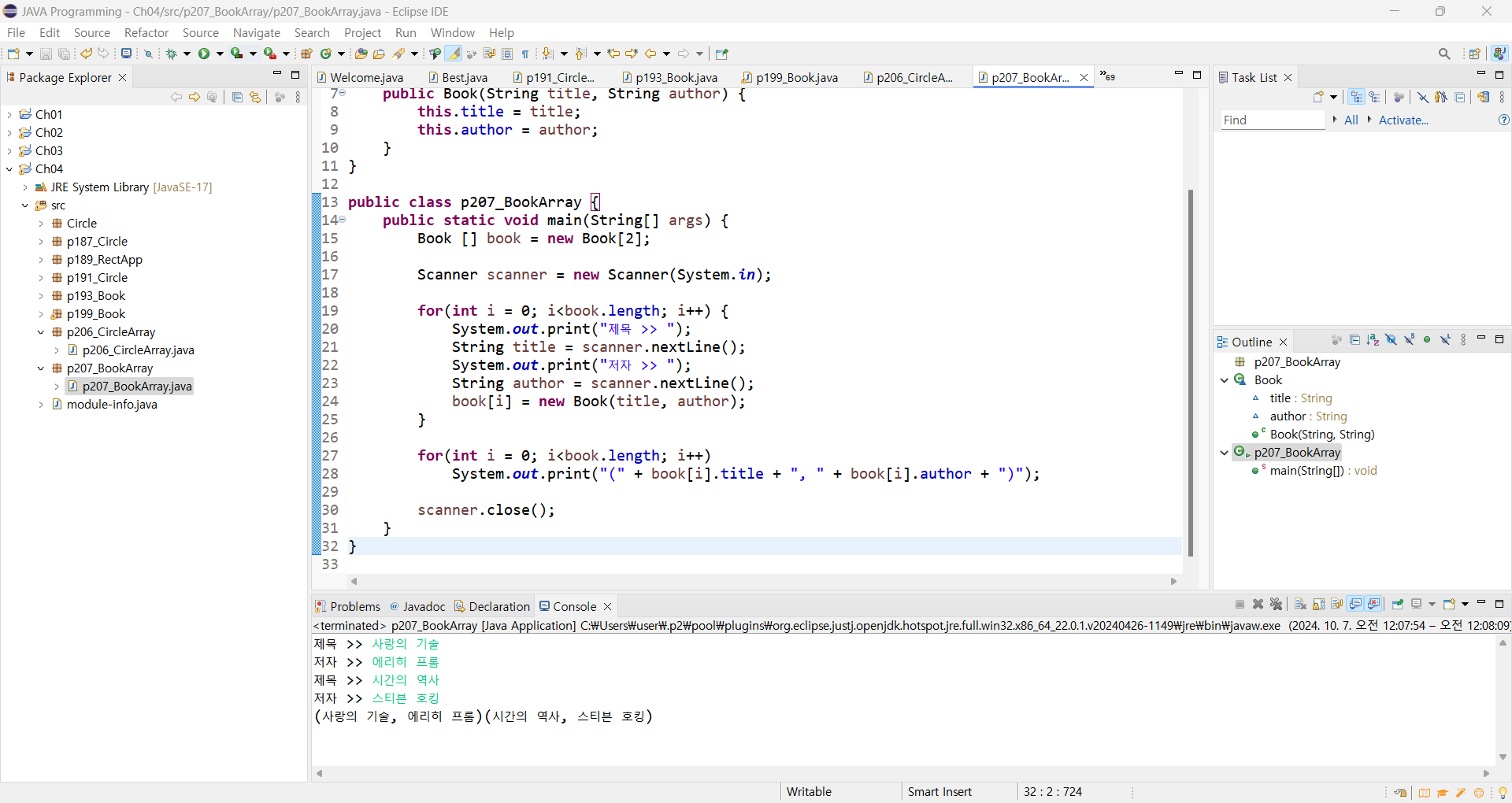The height and width of the screenshot is (803, 1512).
Task: Click the New Java Package icon
Action: (x=306, y=54)
